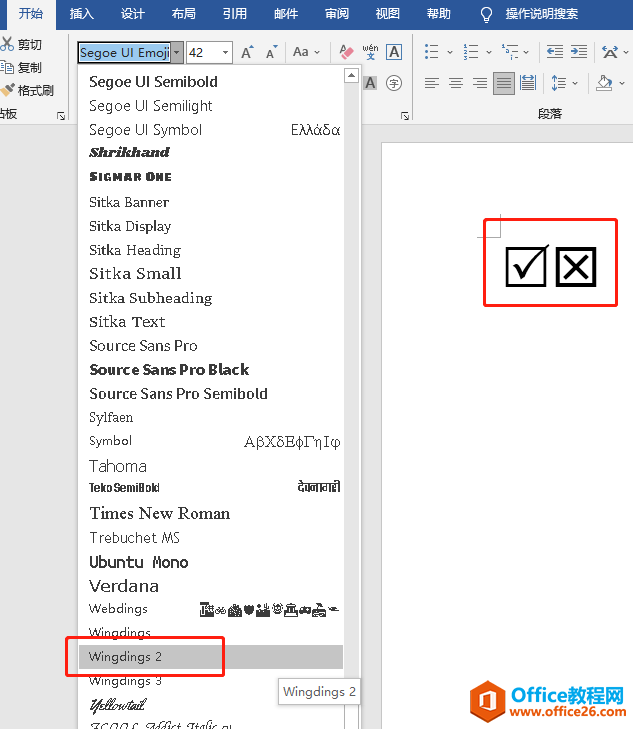Click the Cut scissors icon
The height and width of the screenshot is (729, 633).
tap(7, 44)
